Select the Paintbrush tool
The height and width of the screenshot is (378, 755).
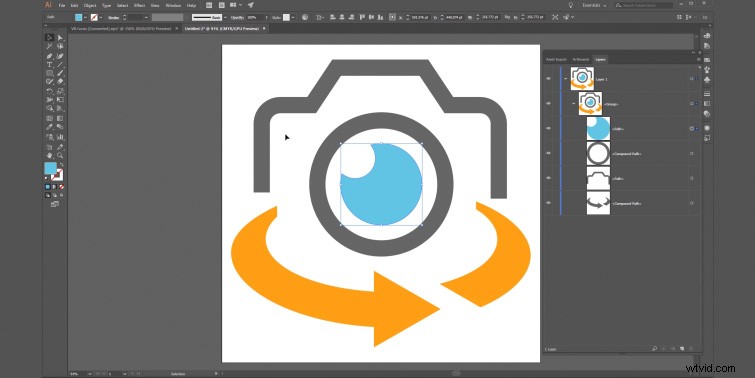(60, 73)
